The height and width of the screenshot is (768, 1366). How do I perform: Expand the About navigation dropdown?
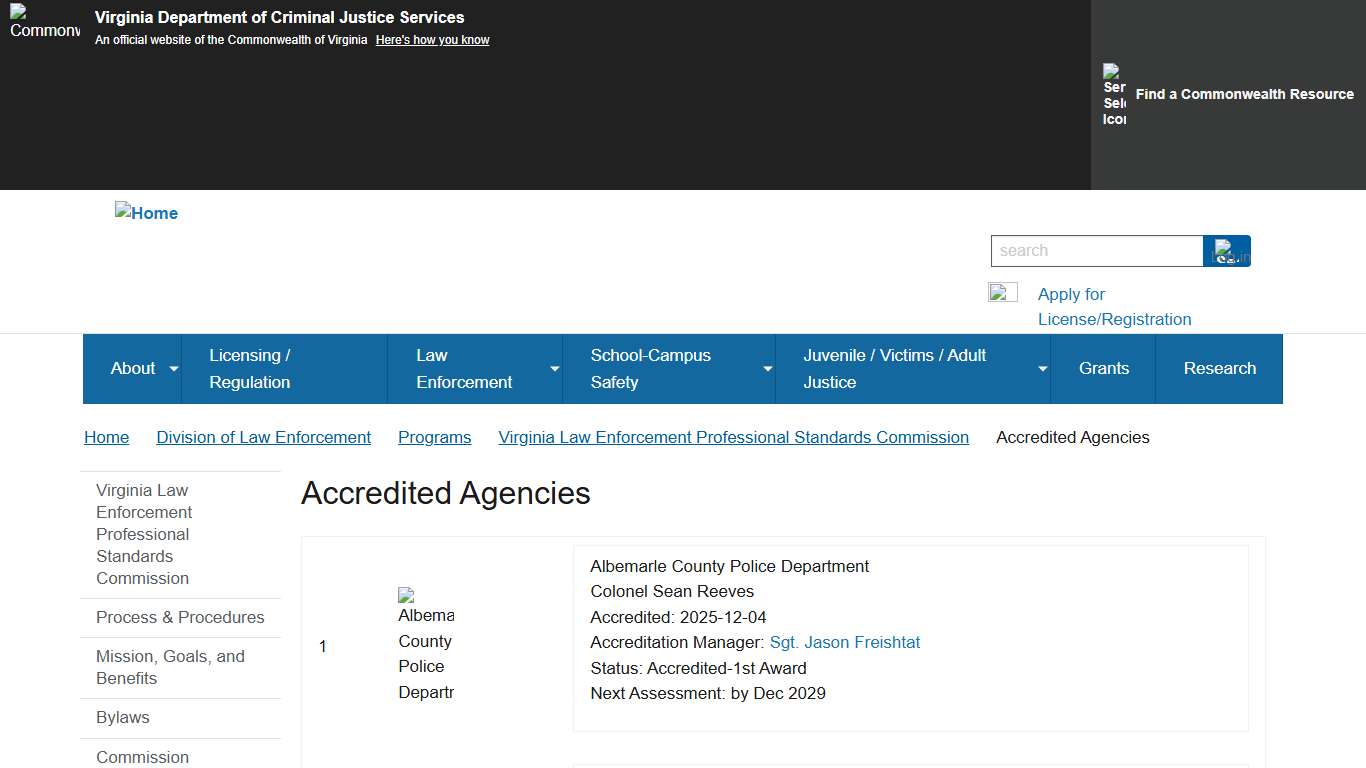pos(140,368)
